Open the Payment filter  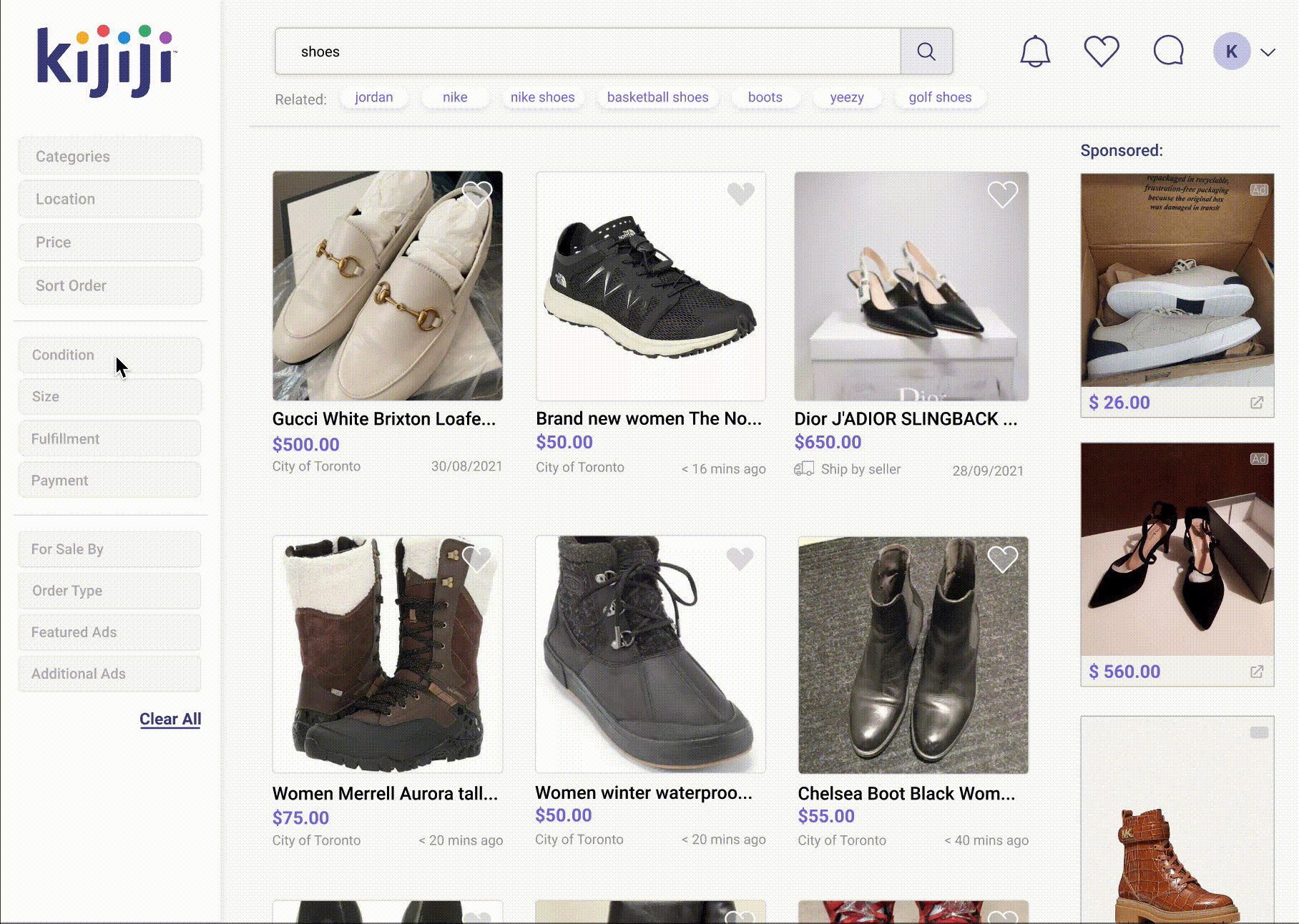[x=110, y=480]
